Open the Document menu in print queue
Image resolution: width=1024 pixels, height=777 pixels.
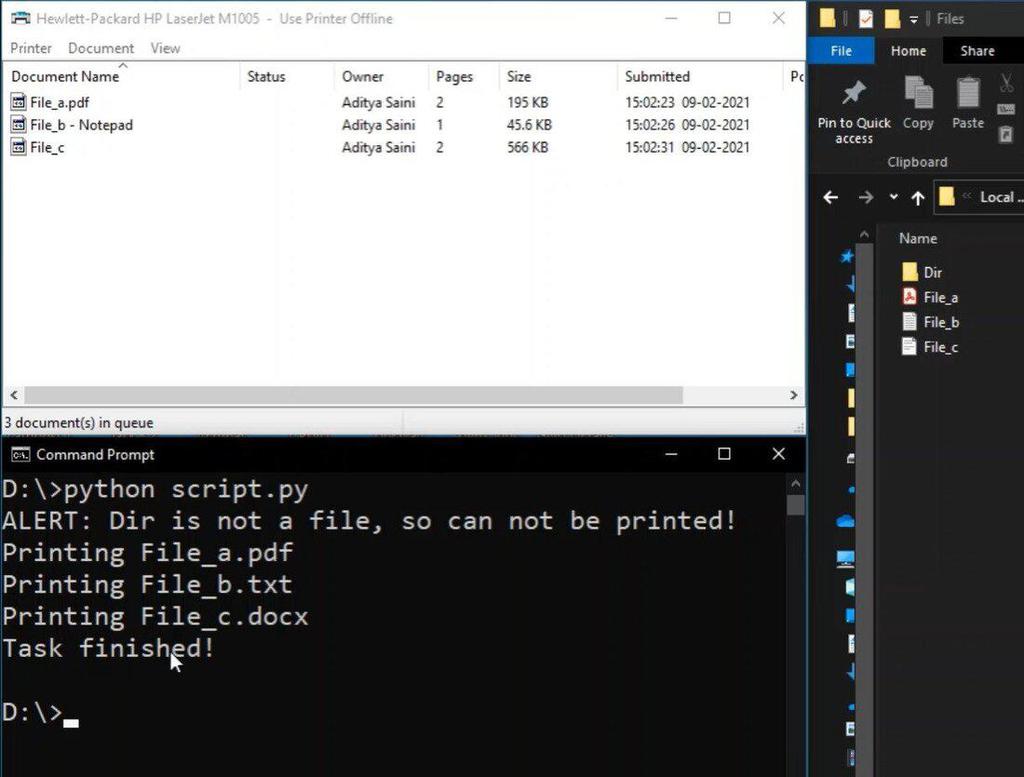(101, 48)
